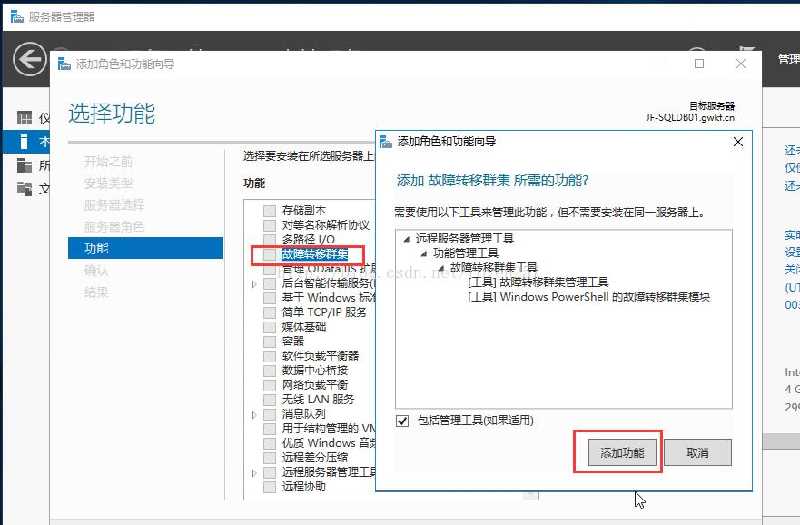Close the 故障转移群集 confirmation dialog with X
This screenshot has width=800, height=525.
(x=738, y=142)
